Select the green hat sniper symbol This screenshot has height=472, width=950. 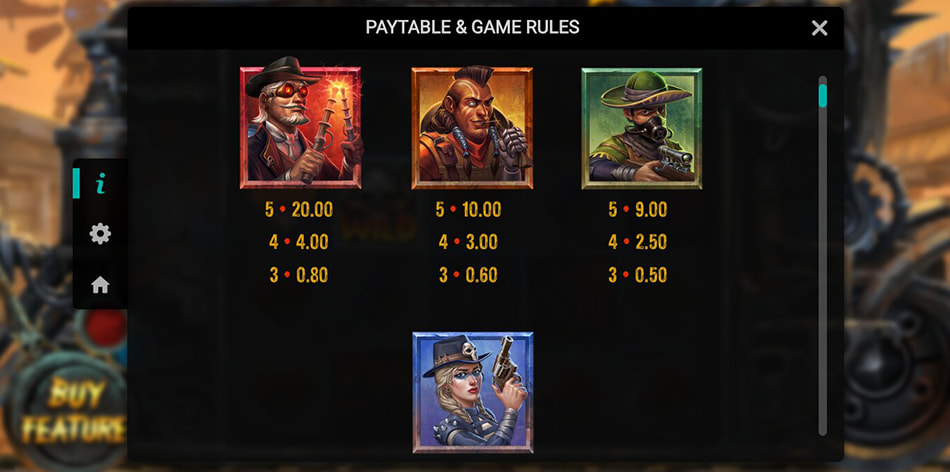pos(642,128)
